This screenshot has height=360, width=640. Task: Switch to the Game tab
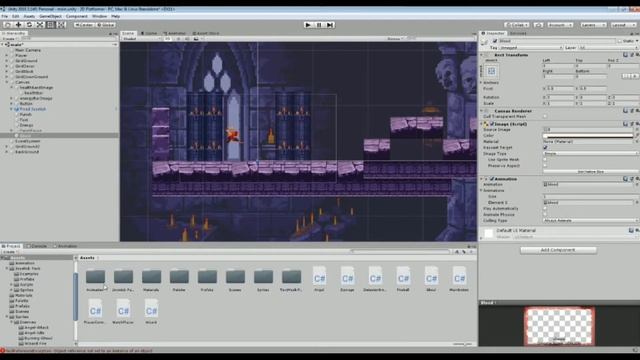(x=149, y=33)
